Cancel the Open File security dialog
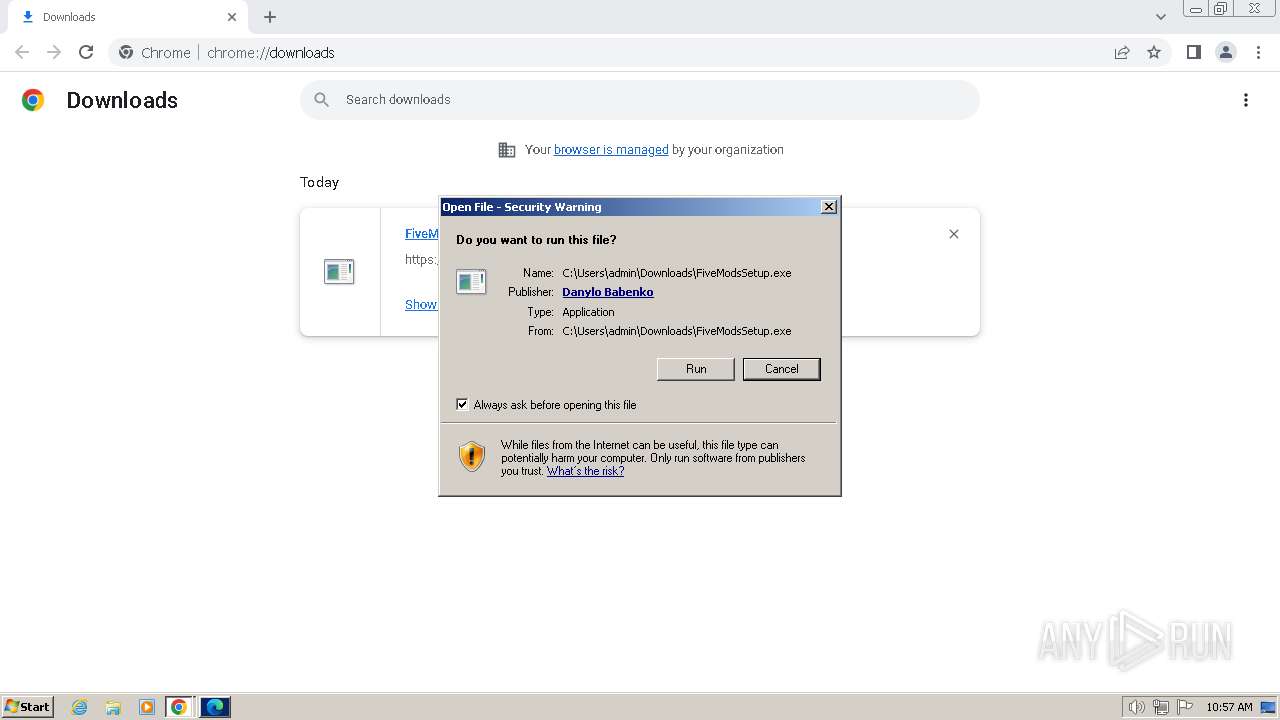This screenshot has width=1280, height=720. 781,369
